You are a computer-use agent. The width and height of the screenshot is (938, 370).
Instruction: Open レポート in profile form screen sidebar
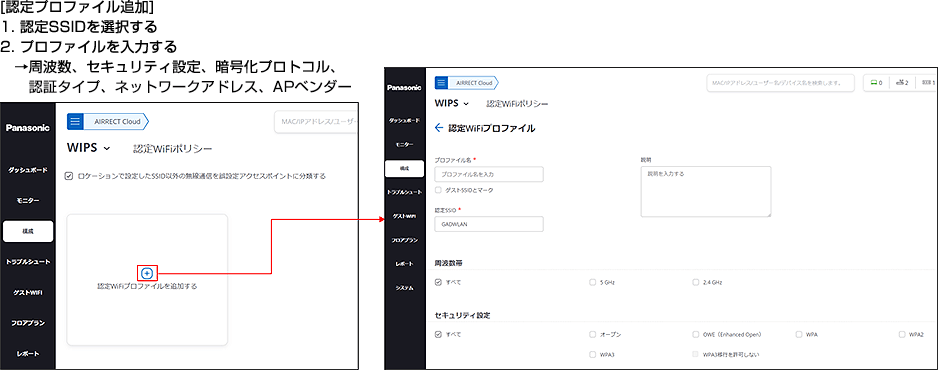coord(404,264)
